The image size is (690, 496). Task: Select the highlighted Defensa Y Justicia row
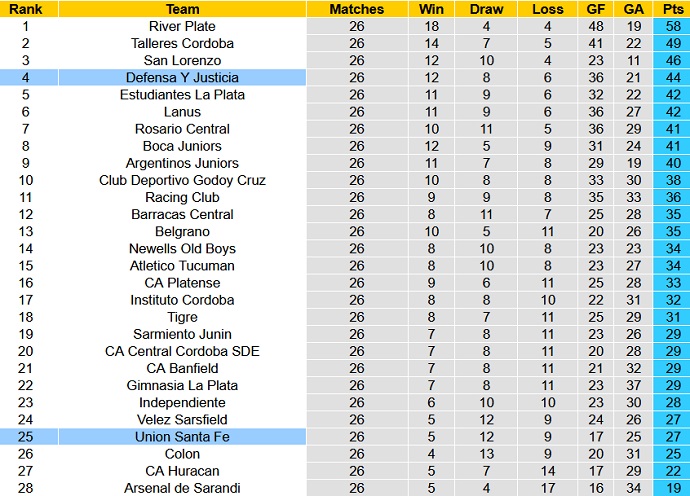pyautogui.click(x=182, y=77)
